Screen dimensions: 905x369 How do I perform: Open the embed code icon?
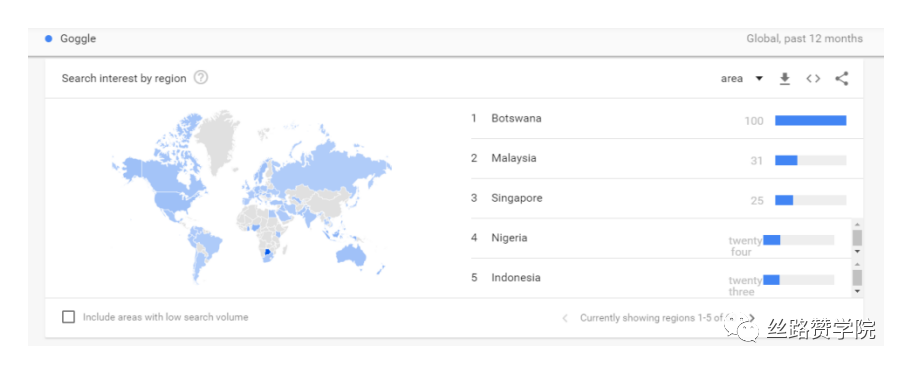813,79
